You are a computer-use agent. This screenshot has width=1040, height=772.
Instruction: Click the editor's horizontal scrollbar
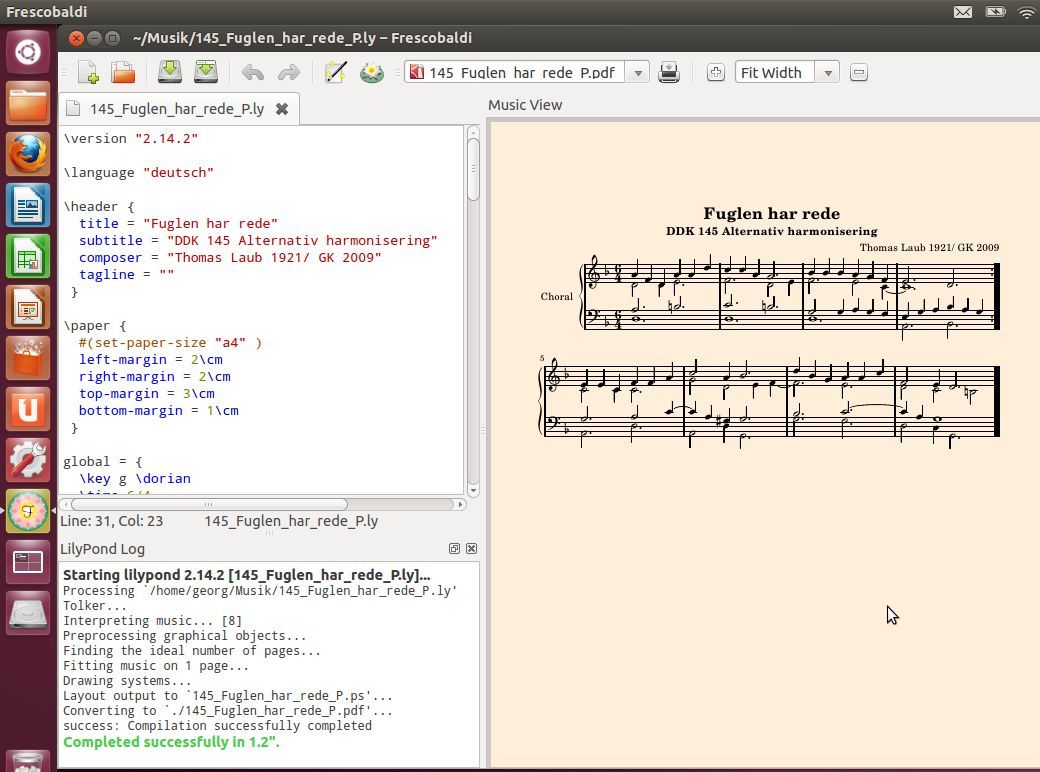pos(209,504)
